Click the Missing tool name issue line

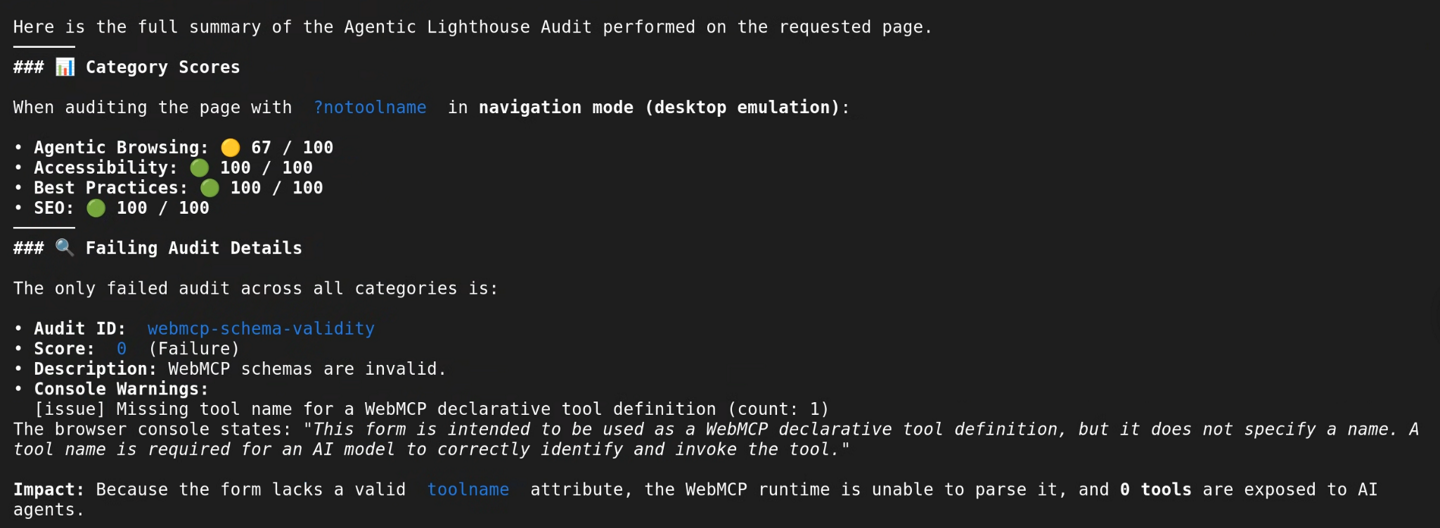click(x=432, y=409)
